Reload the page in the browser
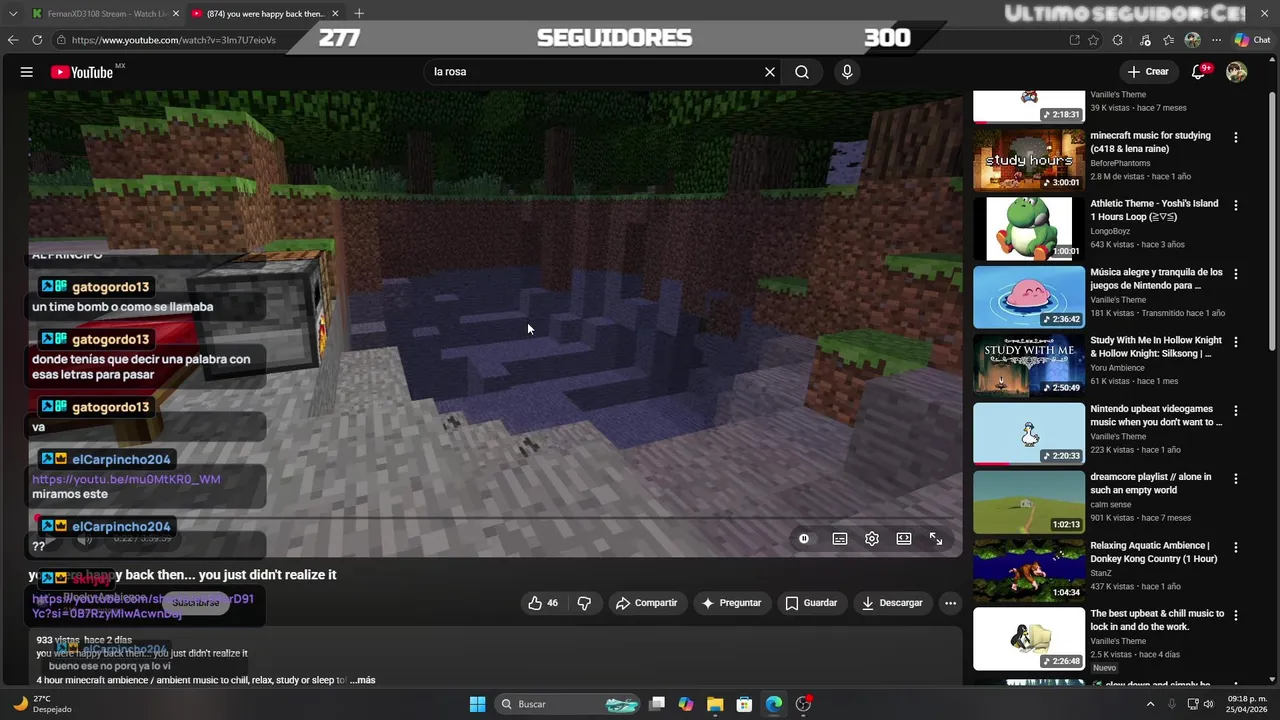 [x=37, y=40]
